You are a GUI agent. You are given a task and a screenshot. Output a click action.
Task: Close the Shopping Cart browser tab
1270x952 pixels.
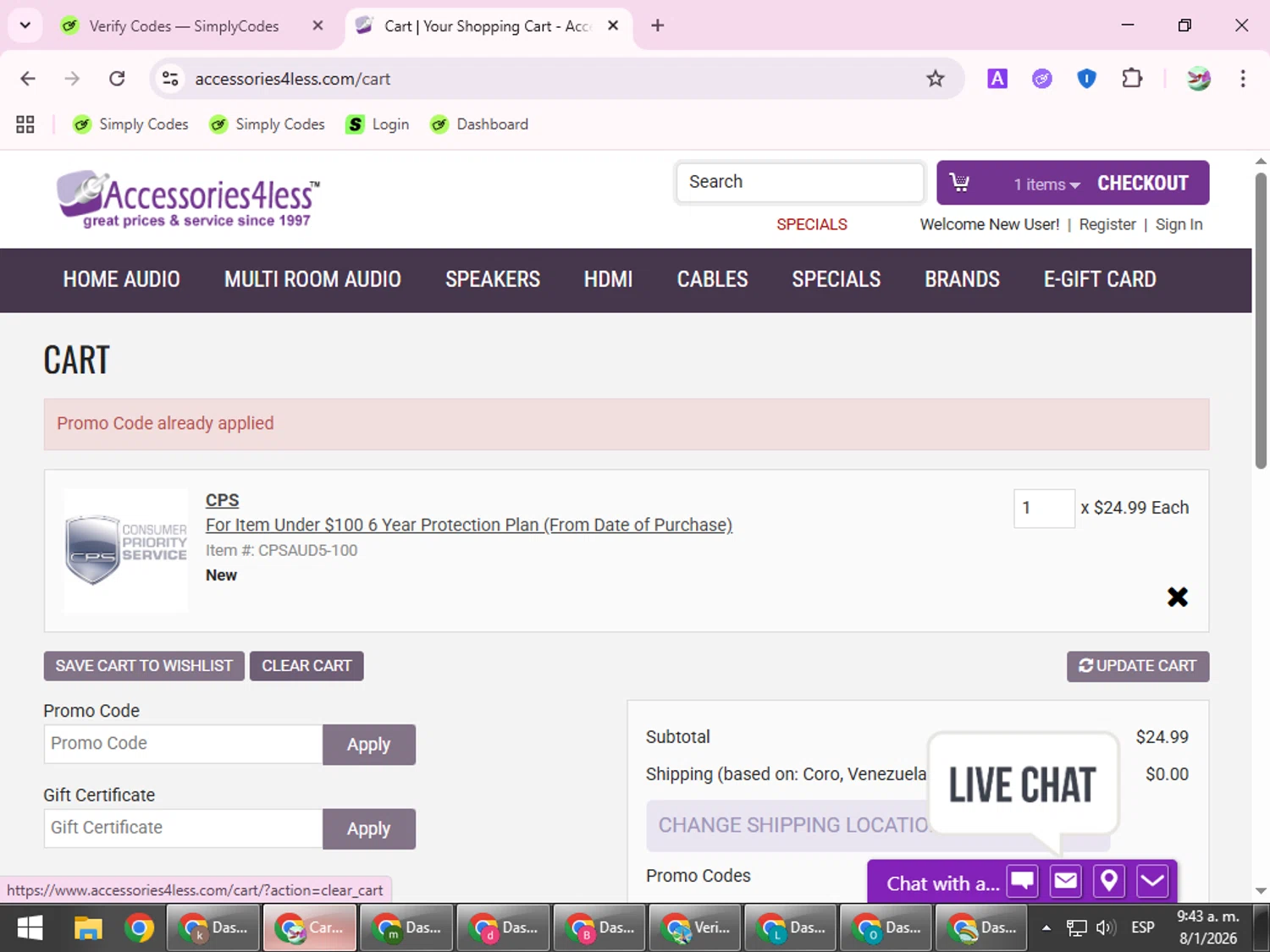point(613,25)
